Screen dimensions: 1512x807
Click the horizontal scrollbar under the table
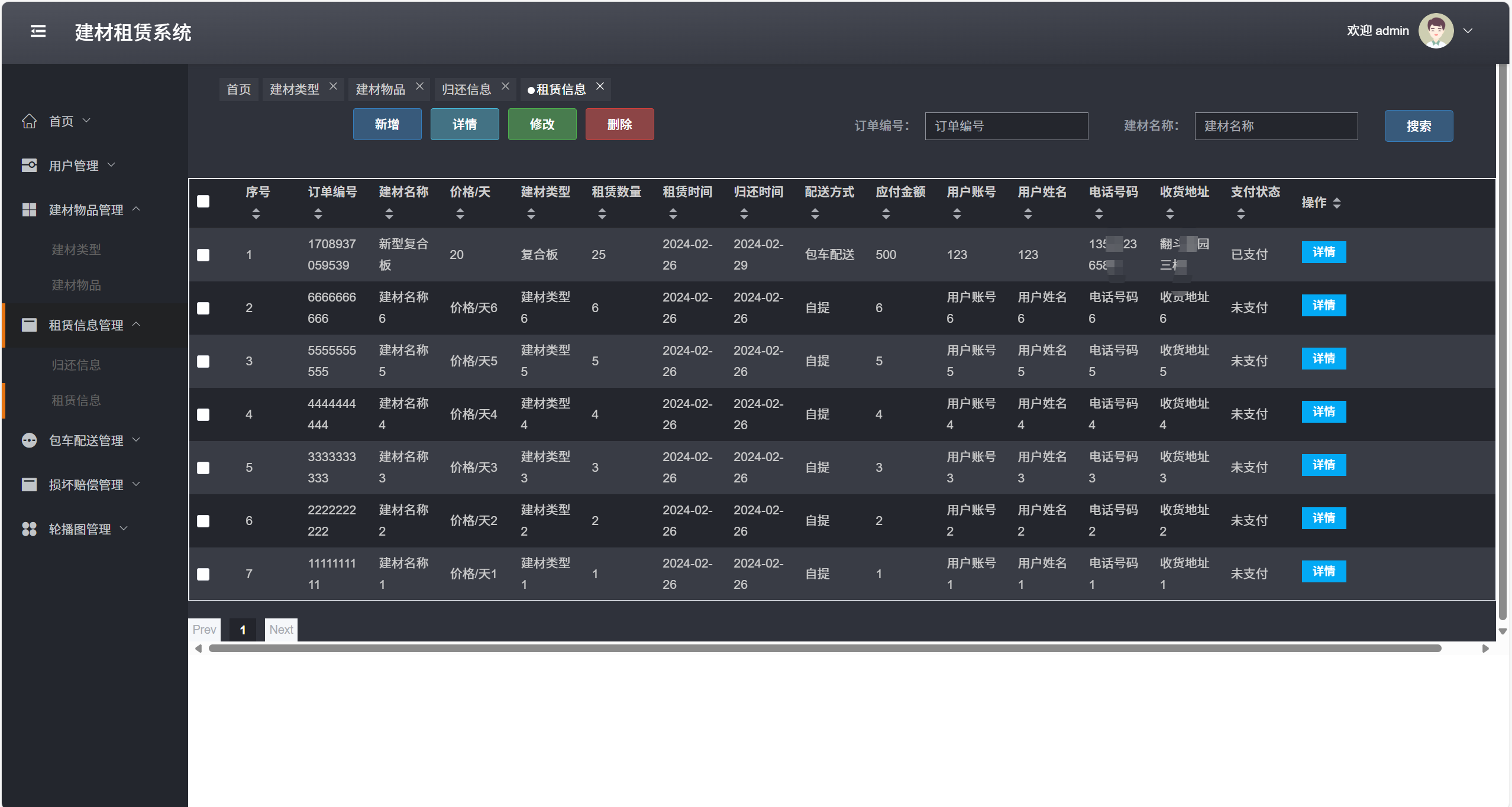[825, 649]
